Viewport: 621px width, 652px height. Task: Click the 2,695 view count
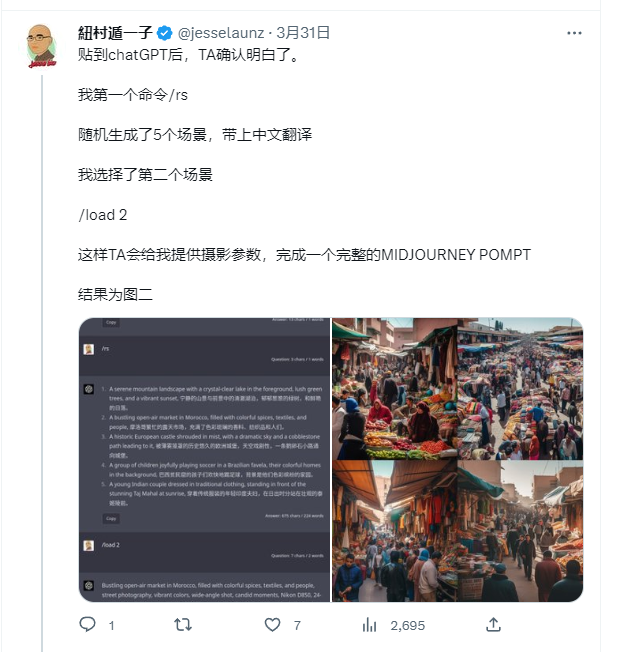coord(408,625)
